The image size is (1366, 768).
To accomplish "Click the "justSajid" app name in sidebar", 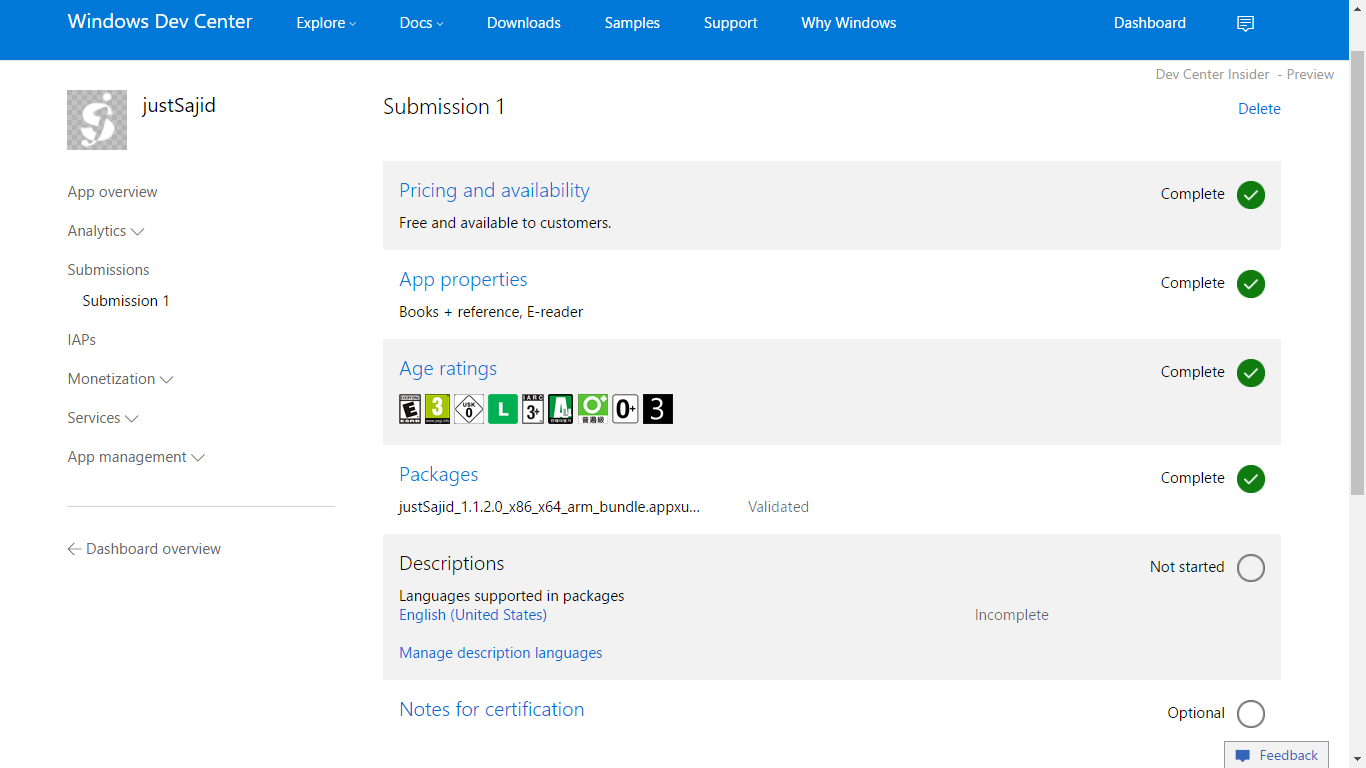I will click(x=179, y=105).
